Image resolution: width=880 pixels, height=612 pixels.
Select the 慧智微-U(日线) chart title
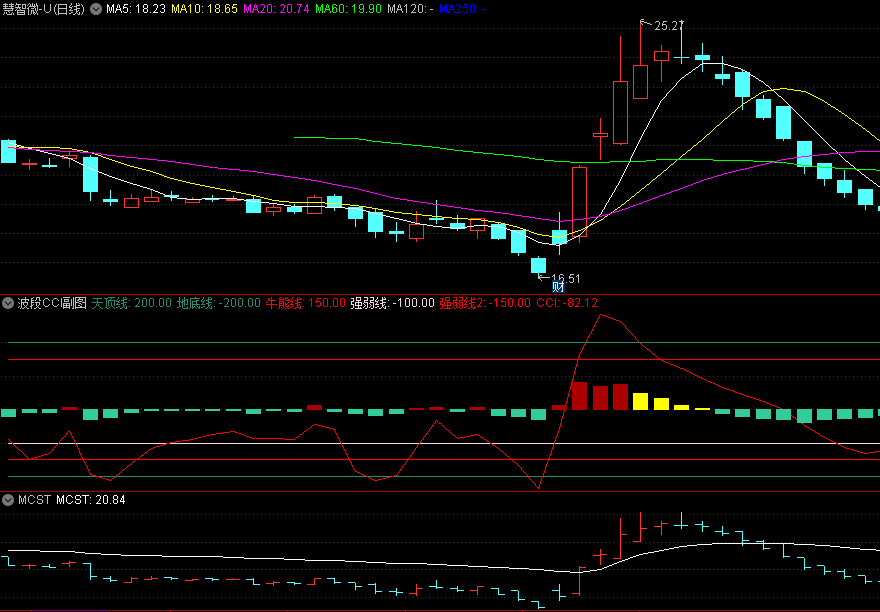(43, 9)
